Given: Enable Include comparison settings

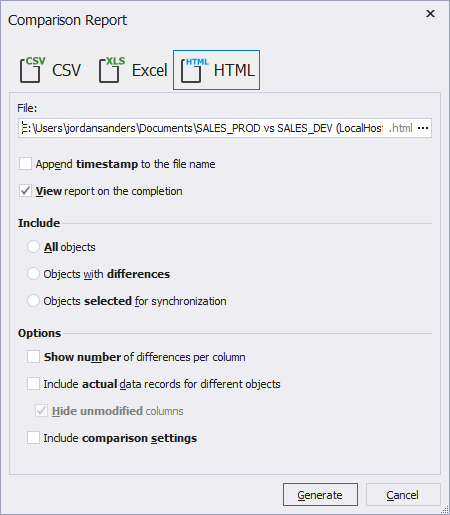Looking at the screenshot, I should point(33,438).
